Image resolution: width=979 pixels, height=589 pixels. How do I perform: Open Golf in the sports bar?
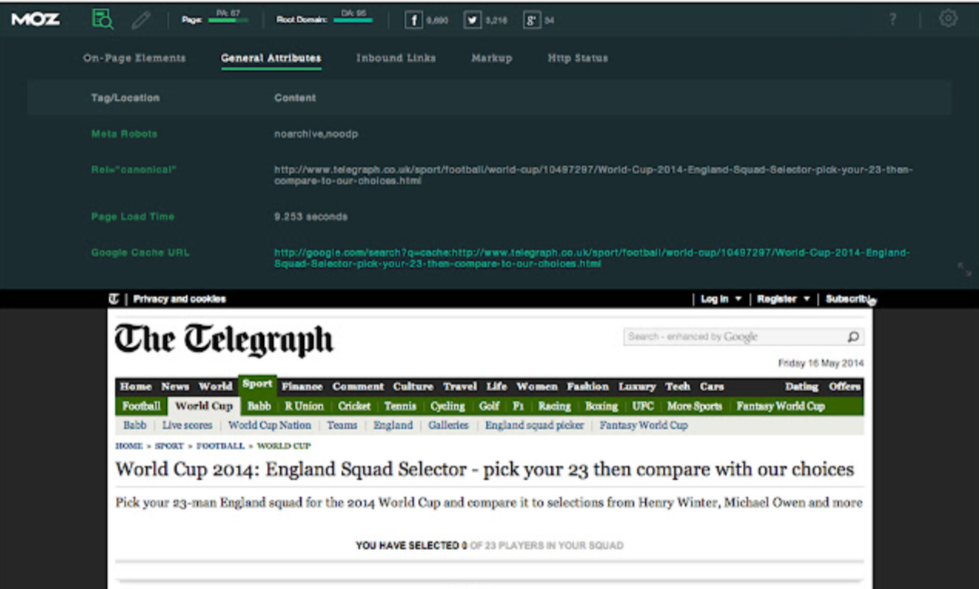(489, 406)
